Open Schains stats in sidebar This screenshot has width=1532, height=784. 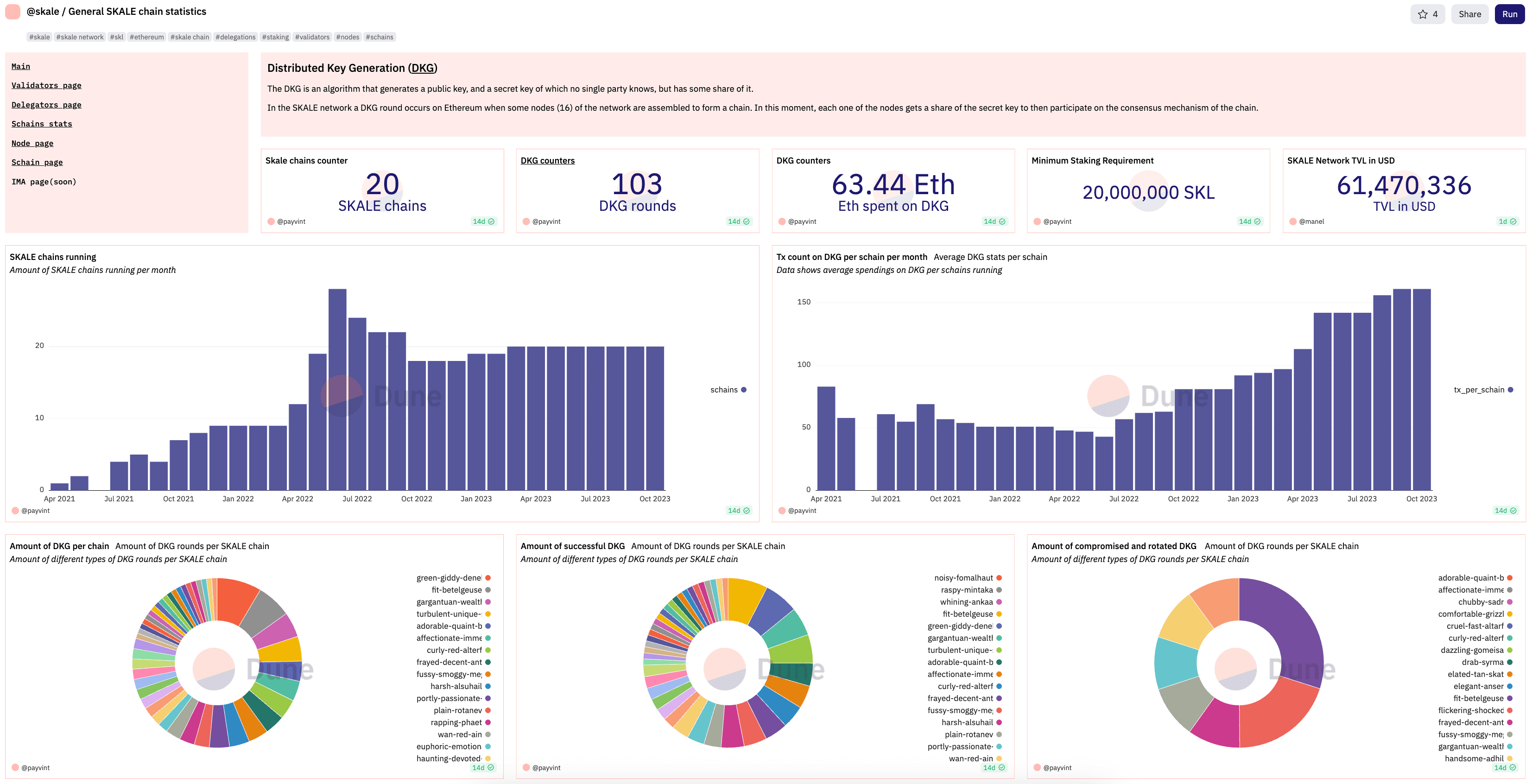click(42, 124)
